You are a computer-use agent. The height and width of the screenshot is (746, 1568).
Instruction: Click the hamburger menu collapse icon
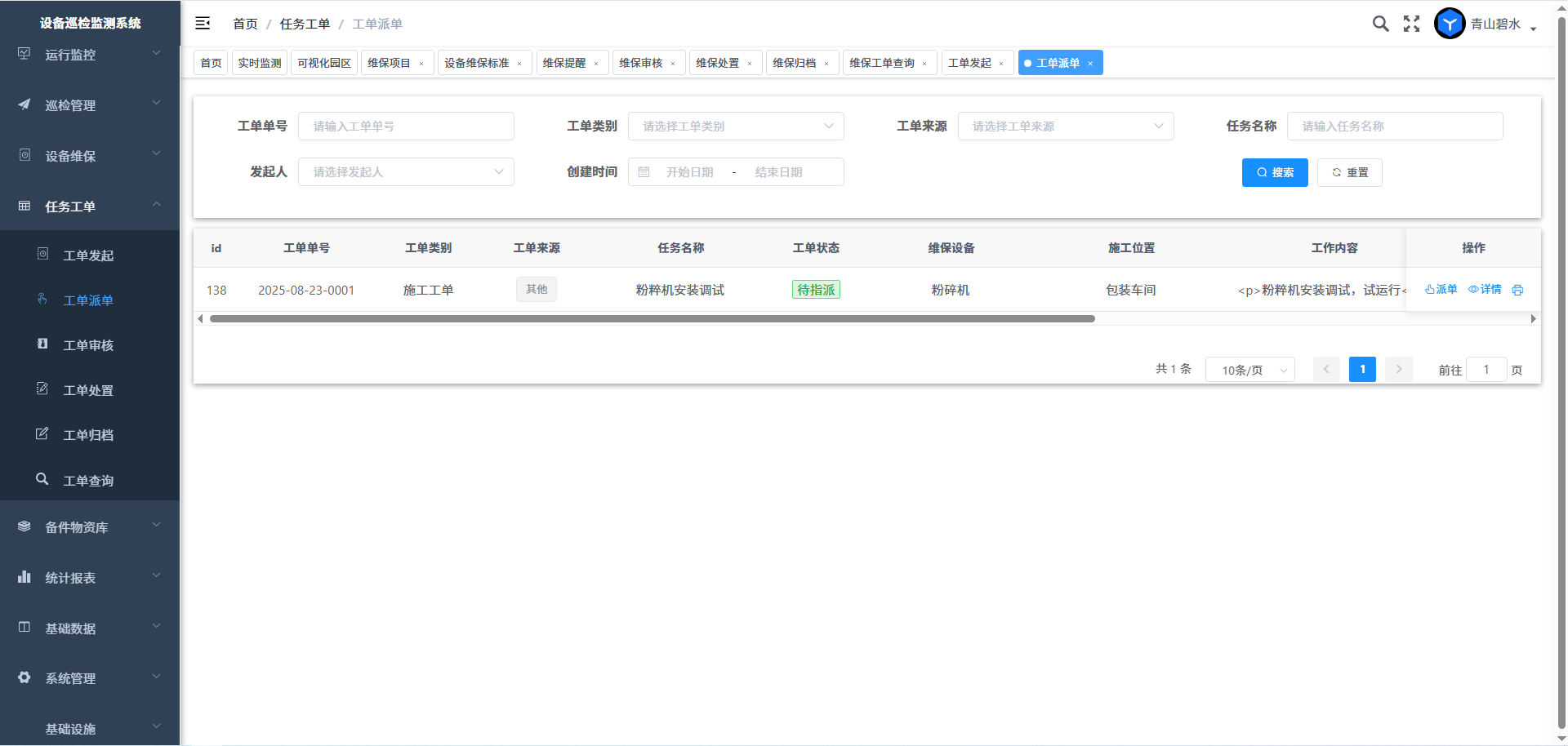tap(203, 24)
